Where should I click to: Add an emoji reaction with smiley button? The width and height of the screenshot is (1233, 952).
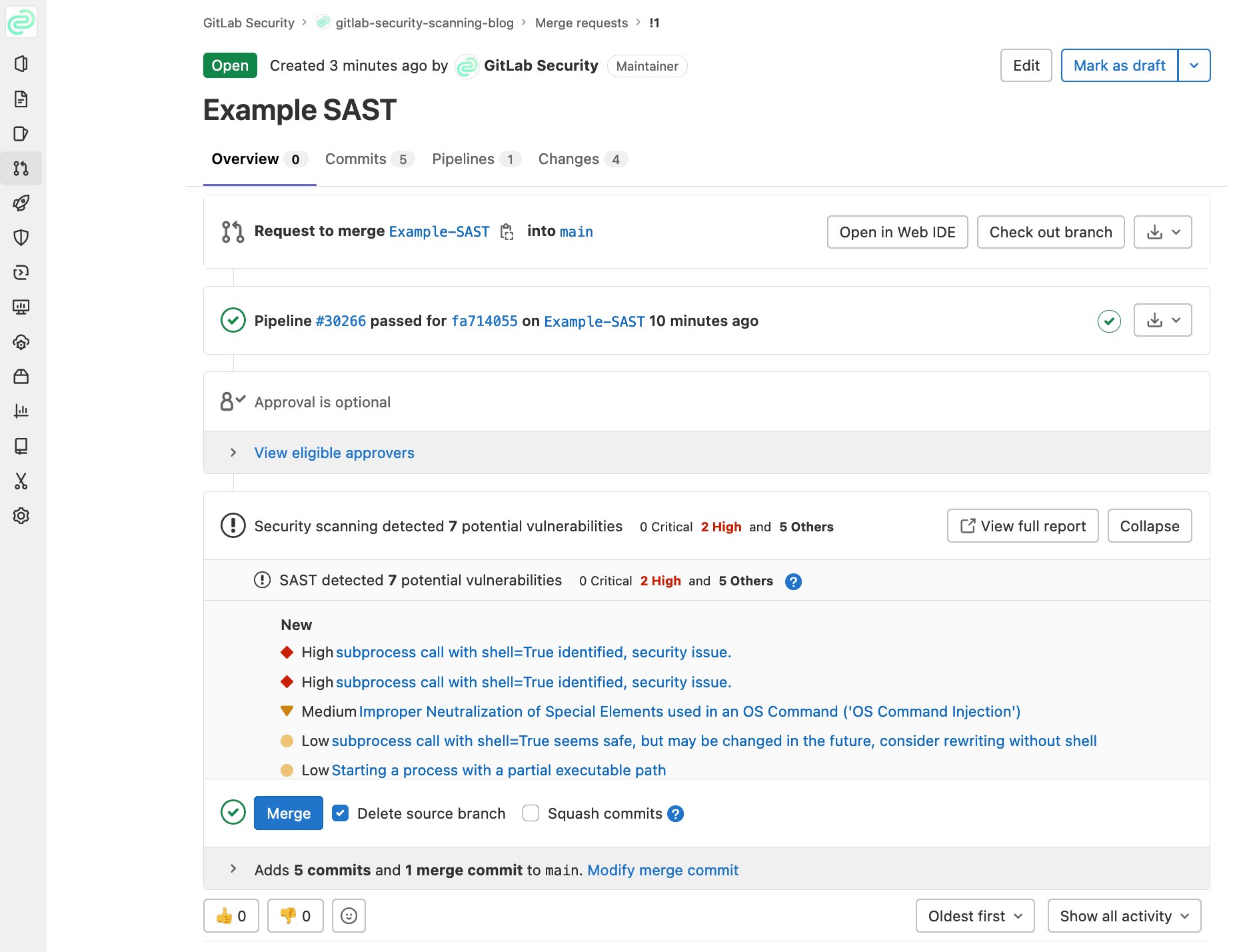coord(349,916)
